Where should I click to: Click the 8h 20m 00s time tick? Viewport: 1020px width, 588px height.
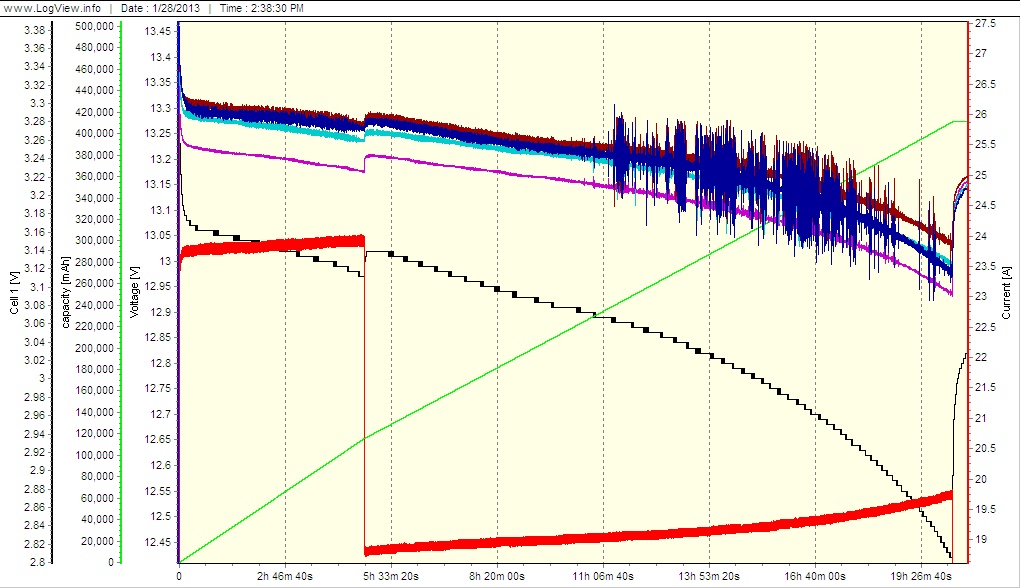click(x=497, y=577)
